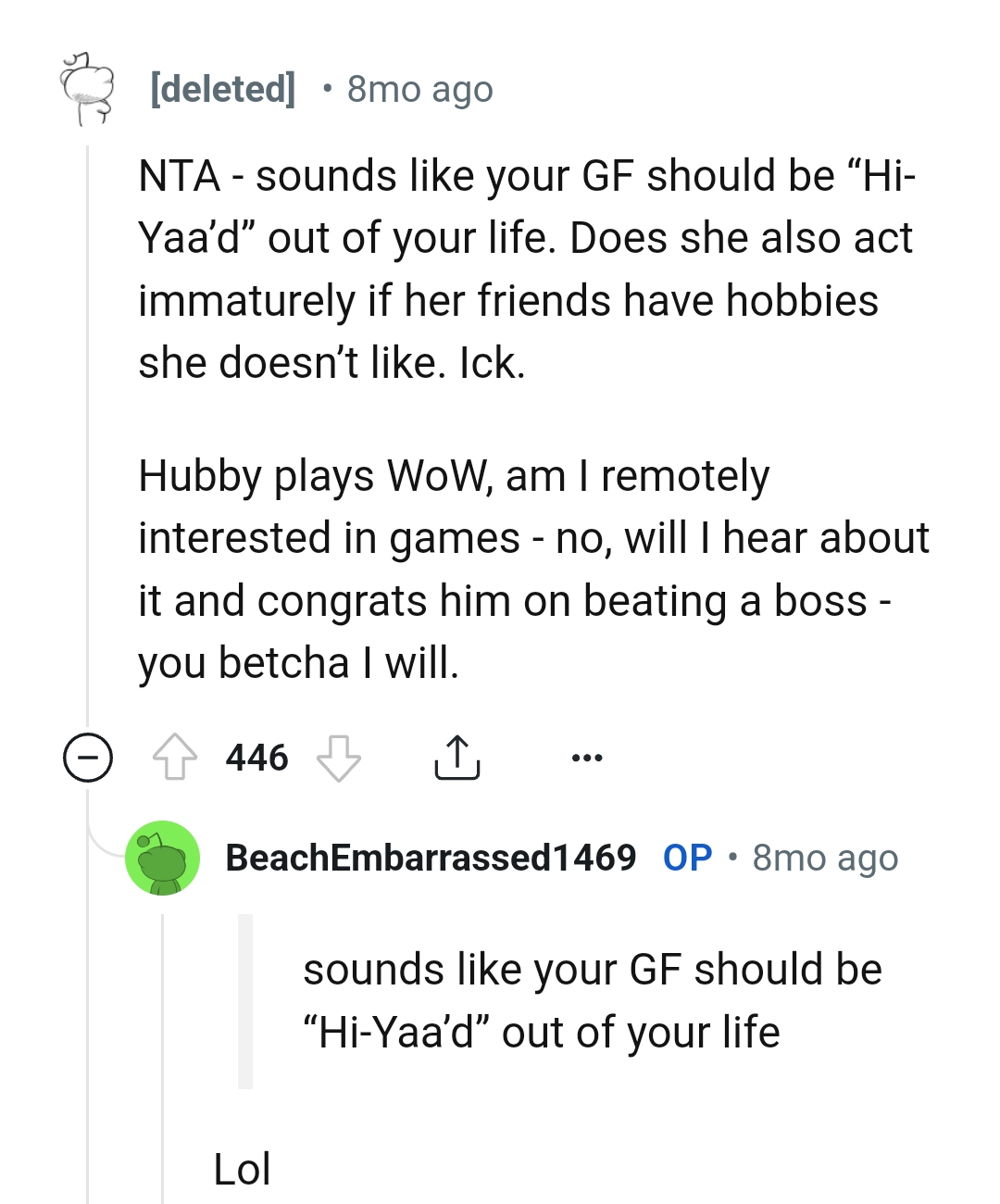This screenshot has height=1204, width=1000.
Task: Open the comment overflow menu (three dots)
Action: (586, 758)
